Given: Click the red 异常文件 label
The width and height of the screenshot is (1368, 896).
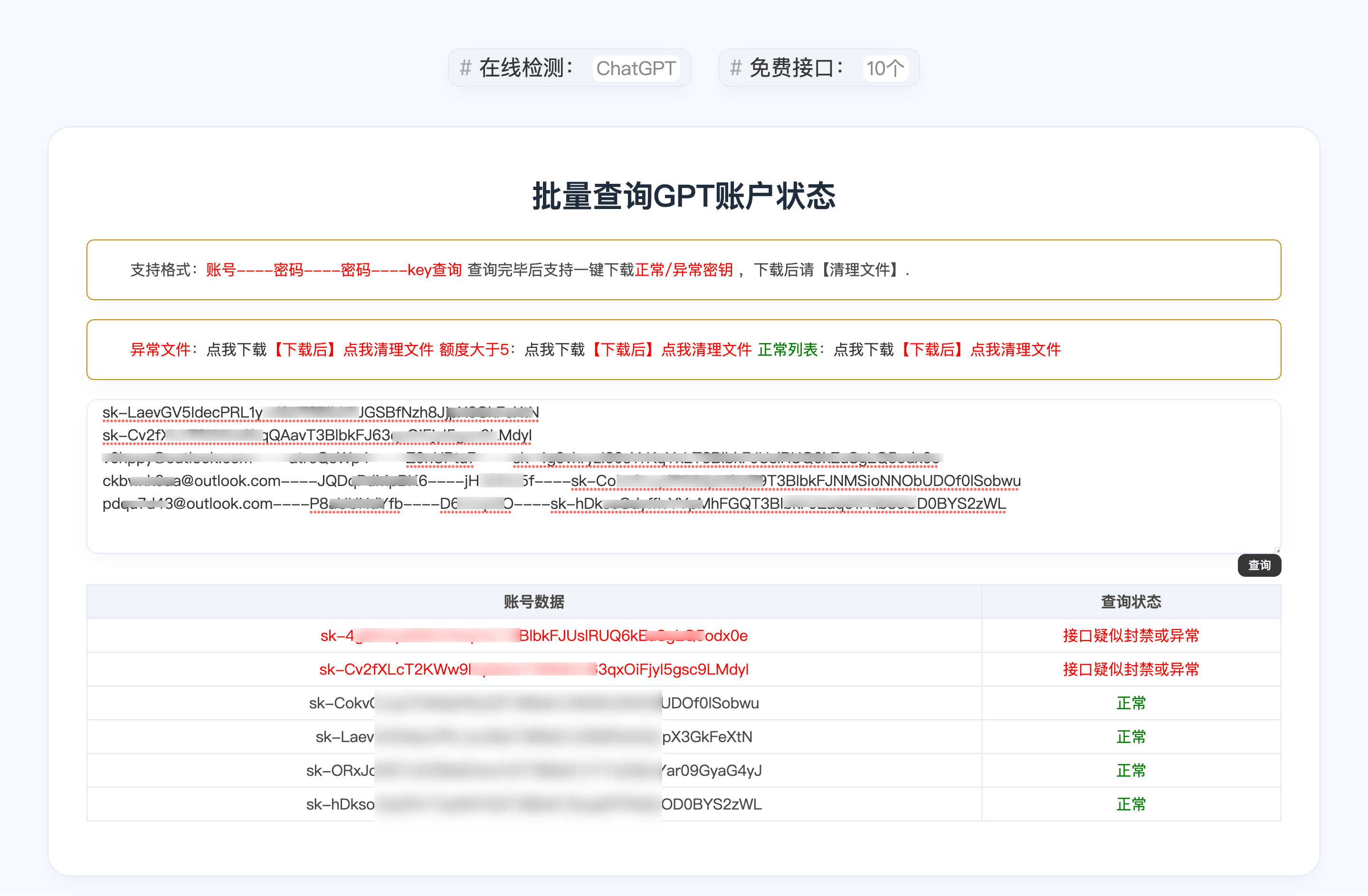Looking at the screenshot, I should click(x=161, y=350).
